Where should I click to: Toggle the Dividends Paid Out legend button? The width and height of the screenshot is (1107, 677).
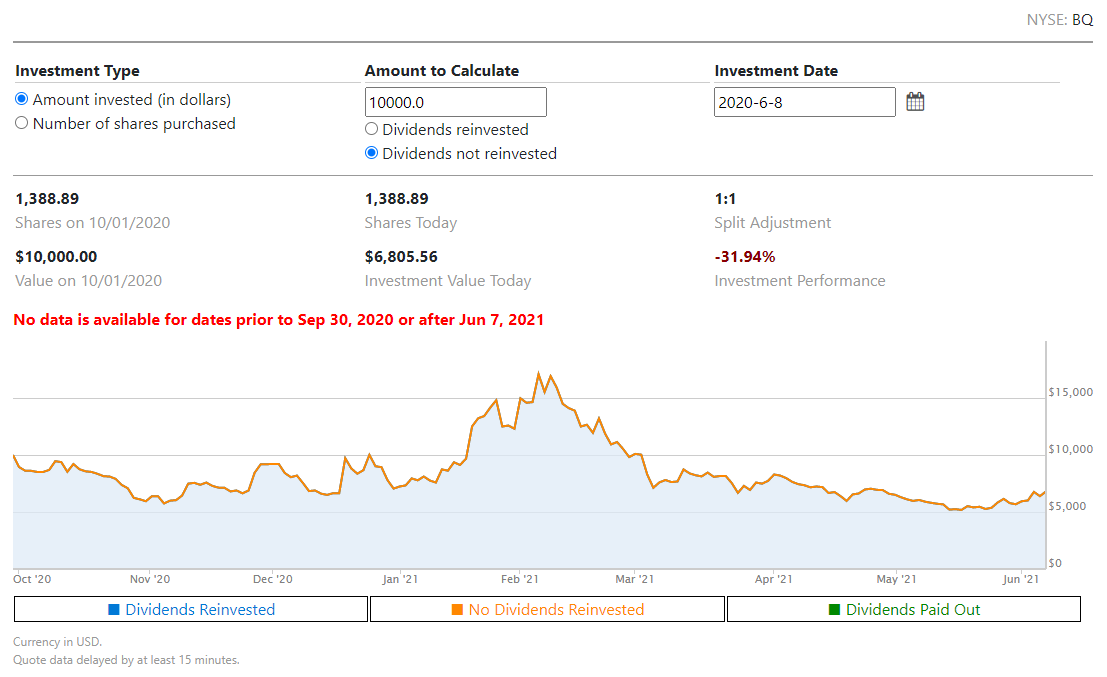point(903,609)
